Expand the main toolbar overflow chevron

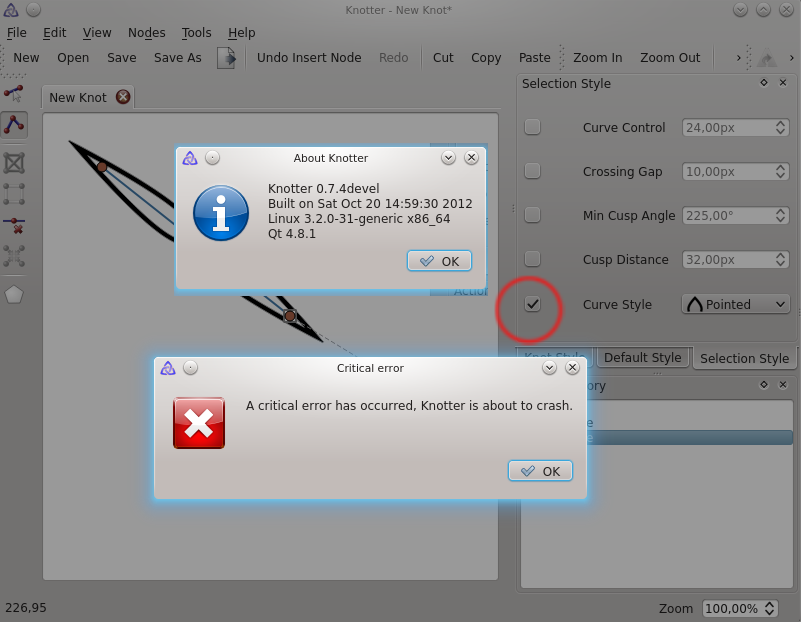pyautogui.click(x=738, y=58)
